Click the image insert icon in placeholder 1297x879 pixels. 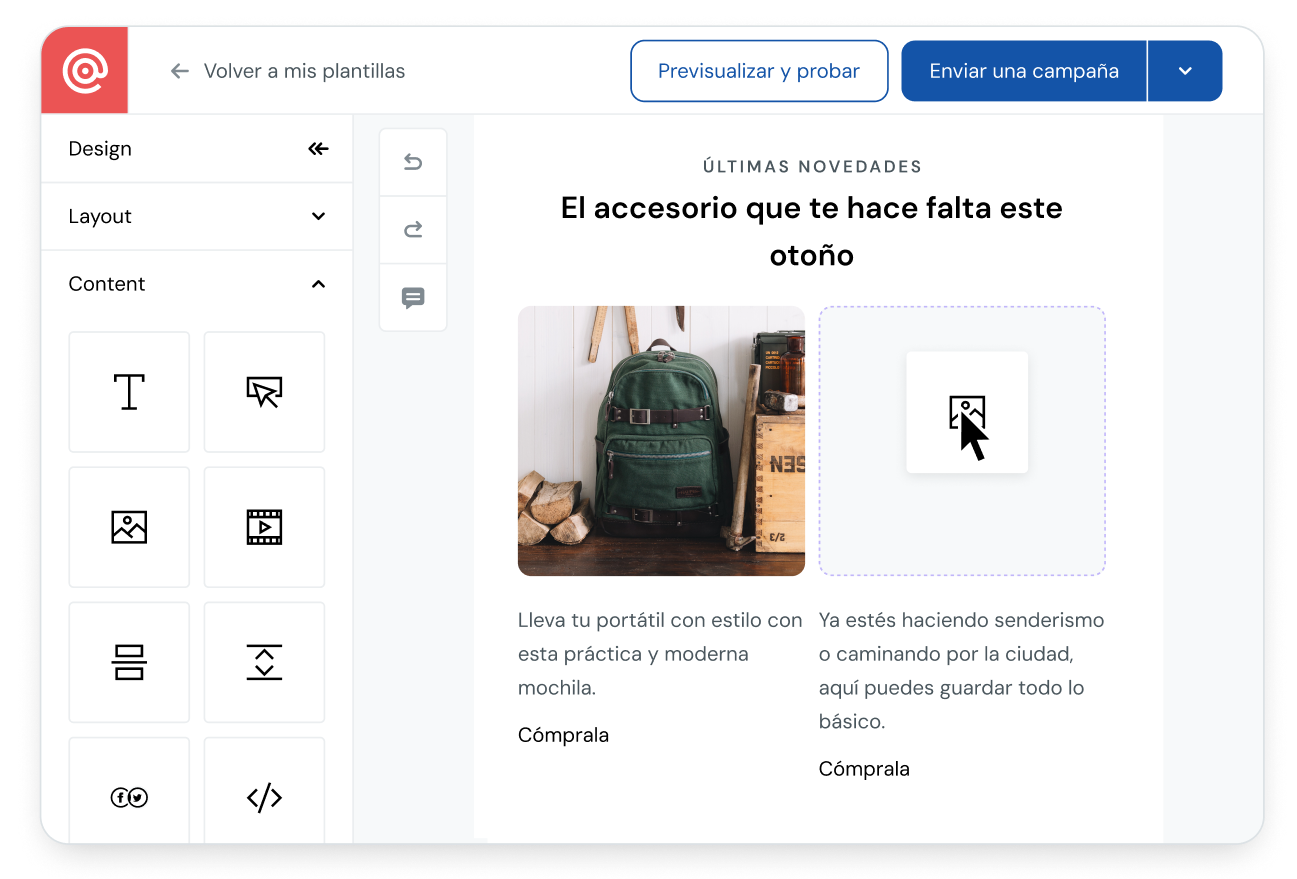(x=967, y=413)
